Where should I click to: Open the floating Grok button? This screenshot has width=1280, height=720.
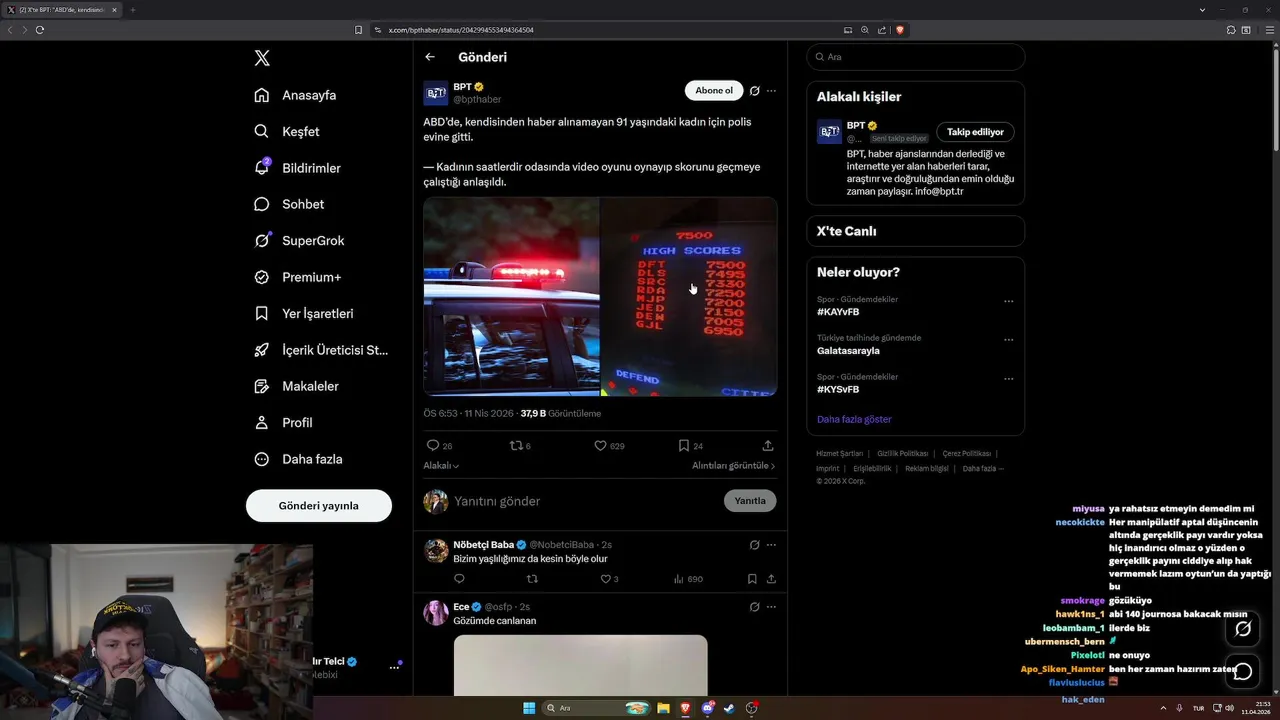(1243, 629)
